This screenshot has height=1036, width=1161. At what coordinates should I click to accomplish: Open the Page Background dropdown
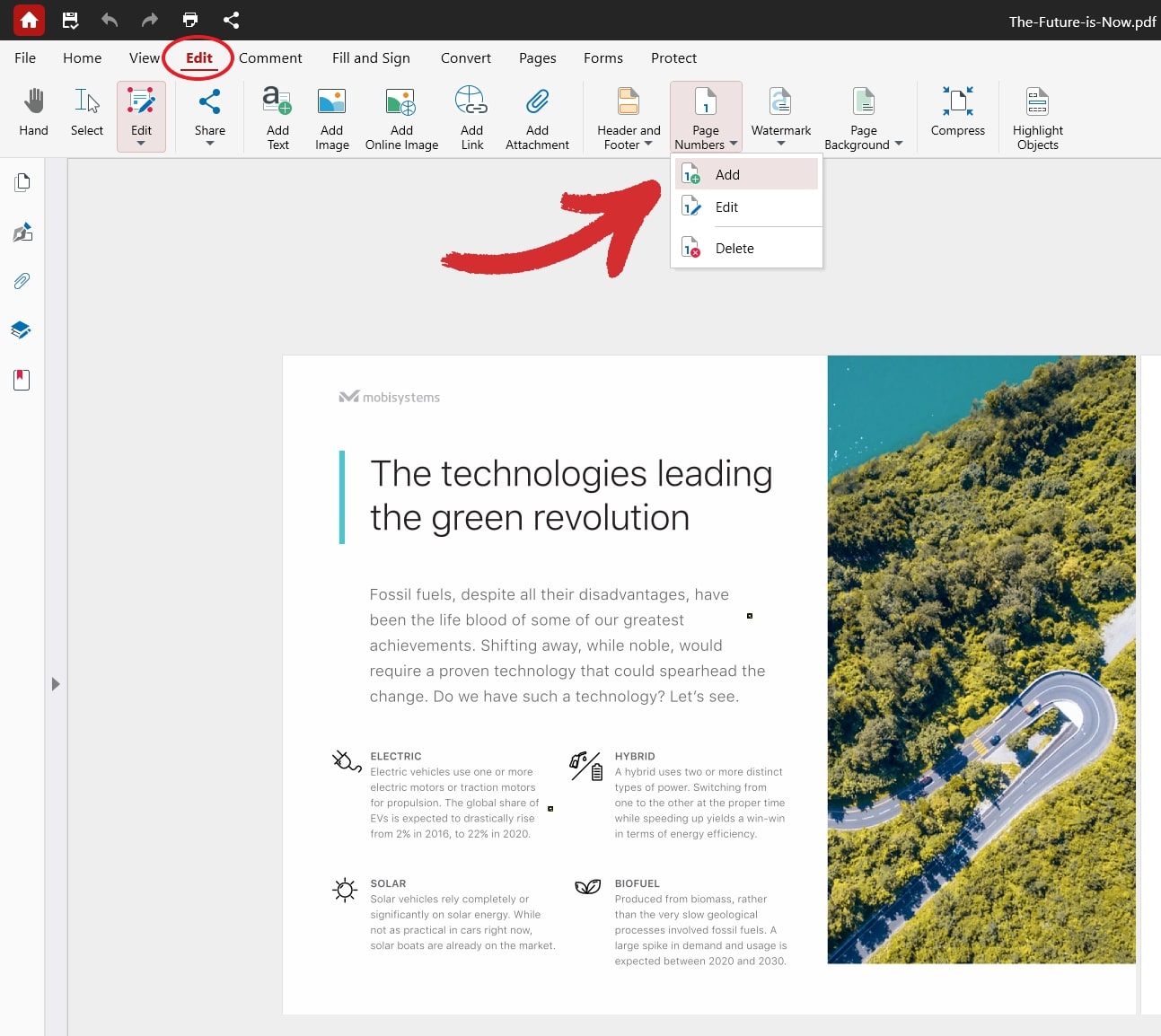(x=898, y=145)
